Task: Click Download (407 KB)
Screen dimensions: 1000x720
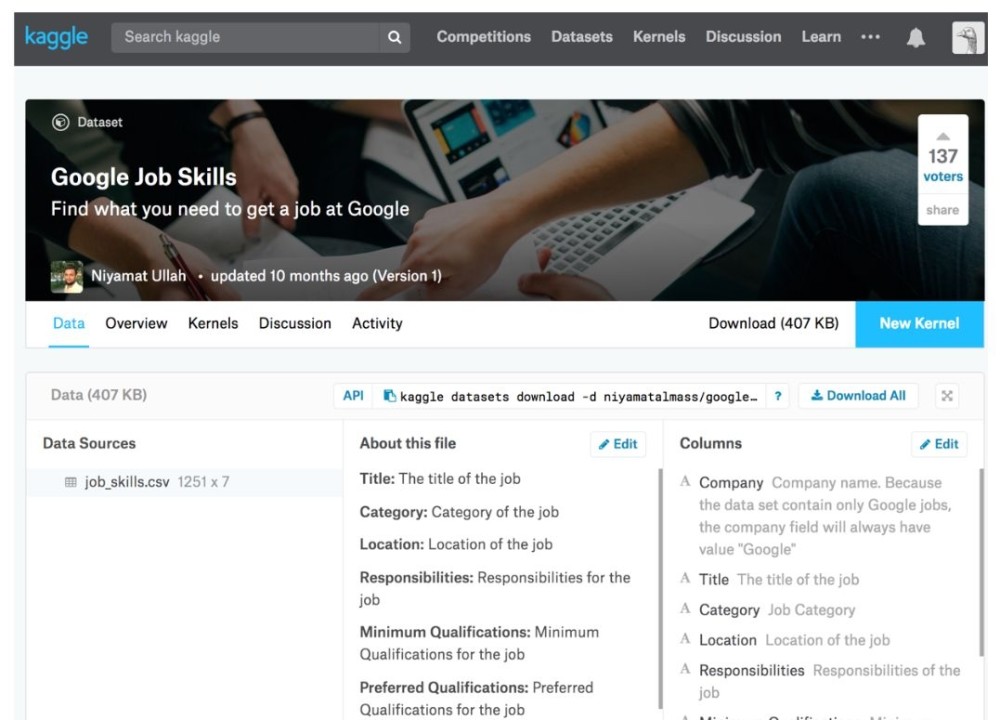Action: tap(774, 323)
